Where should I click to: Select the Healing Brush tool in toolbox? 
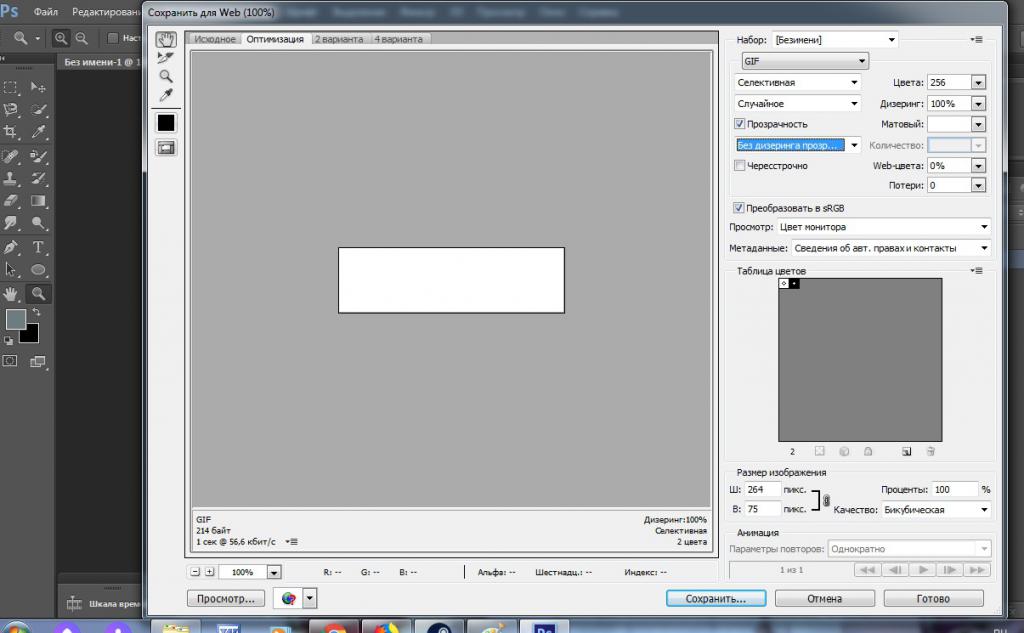10,157
